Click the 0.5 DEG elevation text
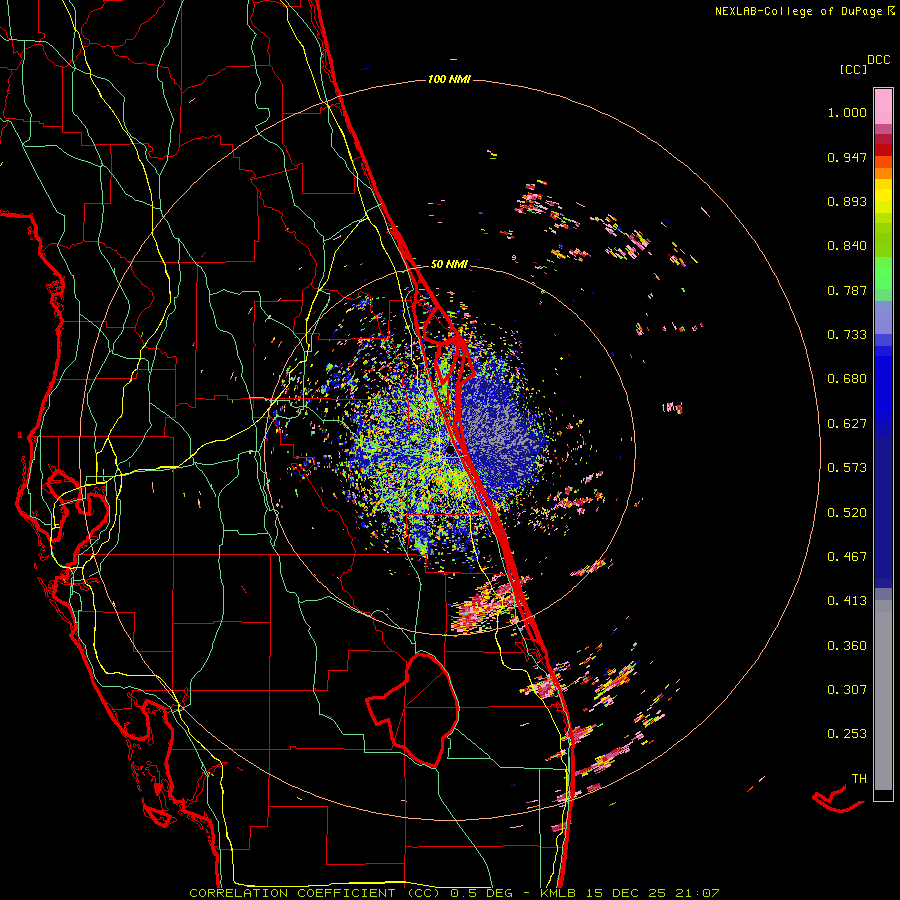 482,893
